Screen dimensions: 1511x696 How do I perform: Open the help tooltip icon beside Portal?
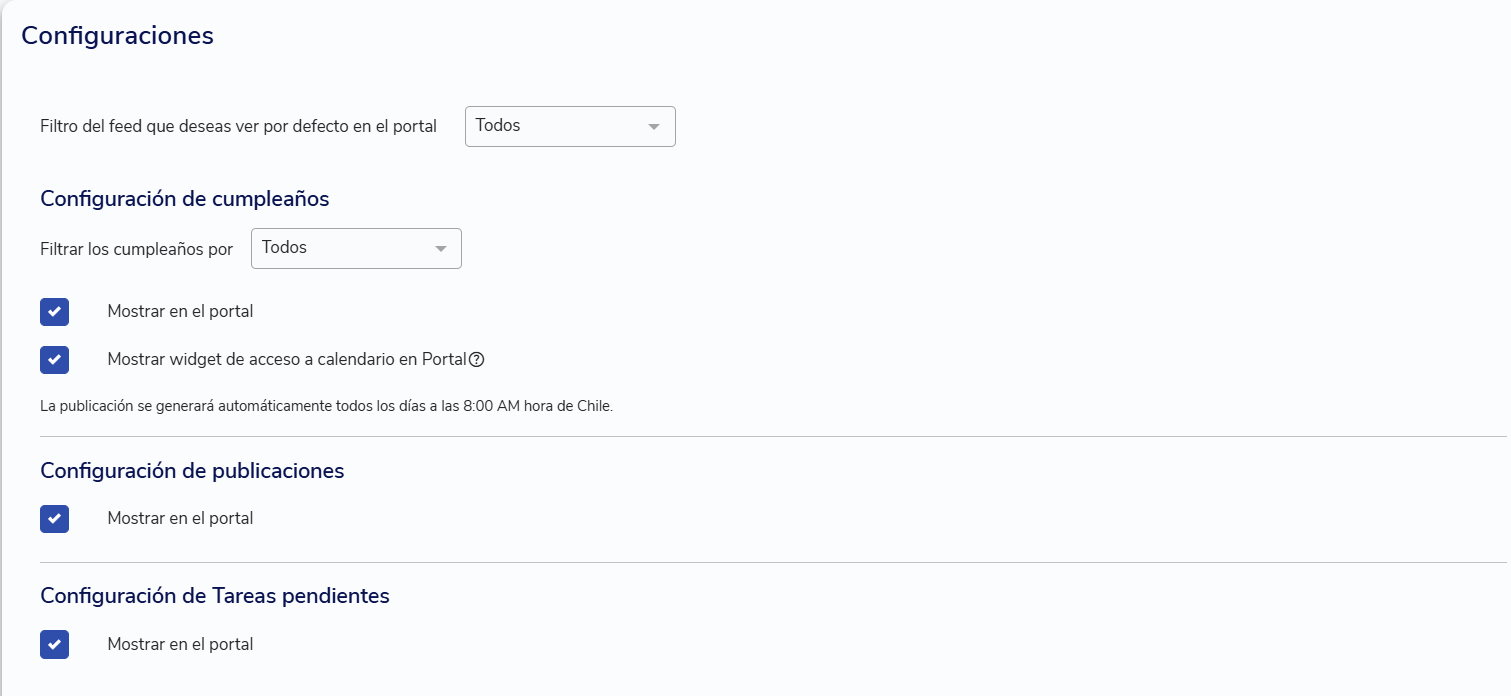pos(477,360)
